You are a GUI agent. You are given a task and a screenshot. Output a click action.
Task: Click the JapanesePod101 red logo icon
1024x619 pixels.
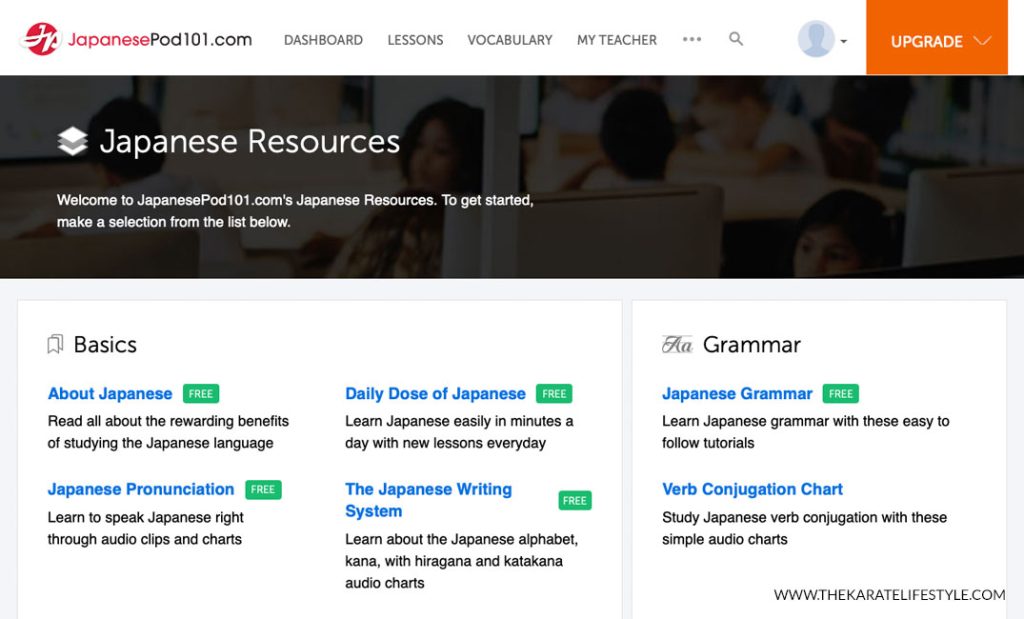coord(40,39)
